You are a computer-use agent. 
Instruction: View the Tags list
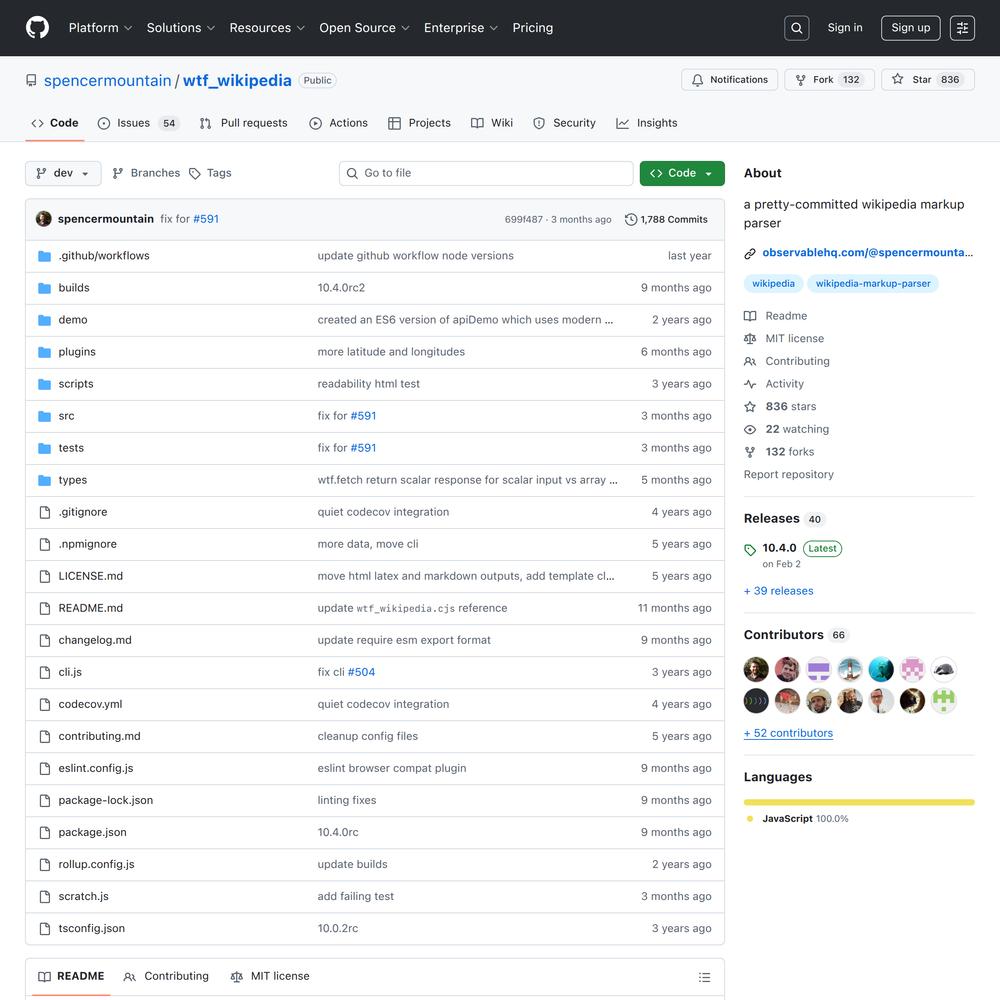pos(210,173)
